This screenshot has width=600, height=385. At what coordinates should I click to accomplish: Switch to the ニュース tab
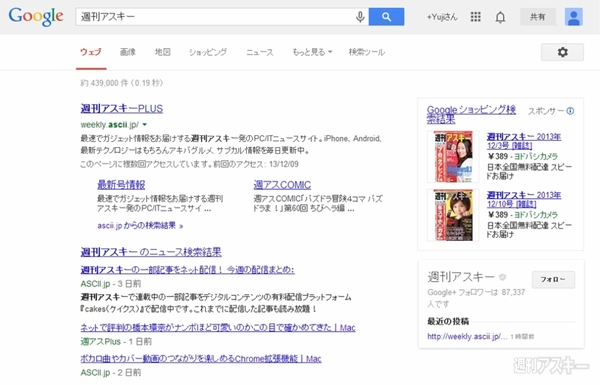[x=260, y=52]
